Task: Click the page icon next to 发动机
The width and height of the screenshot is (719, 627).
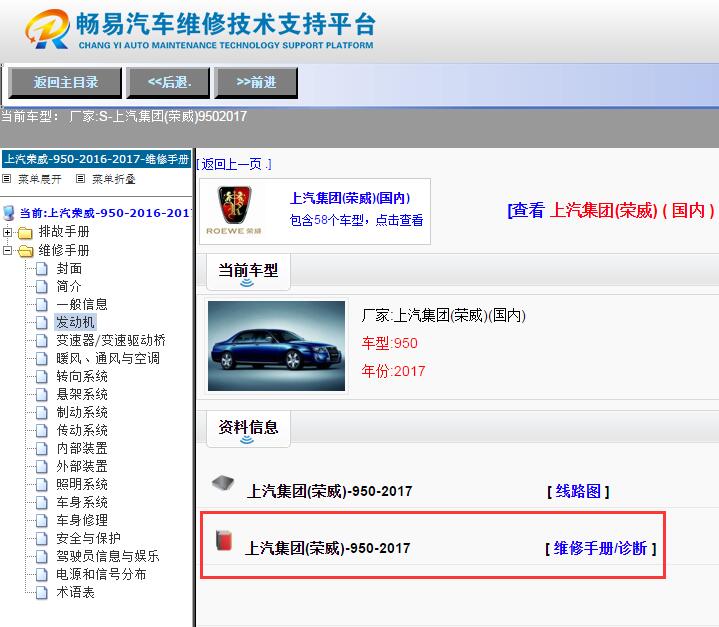Action: pyautogui.click(x=42, y=322)
